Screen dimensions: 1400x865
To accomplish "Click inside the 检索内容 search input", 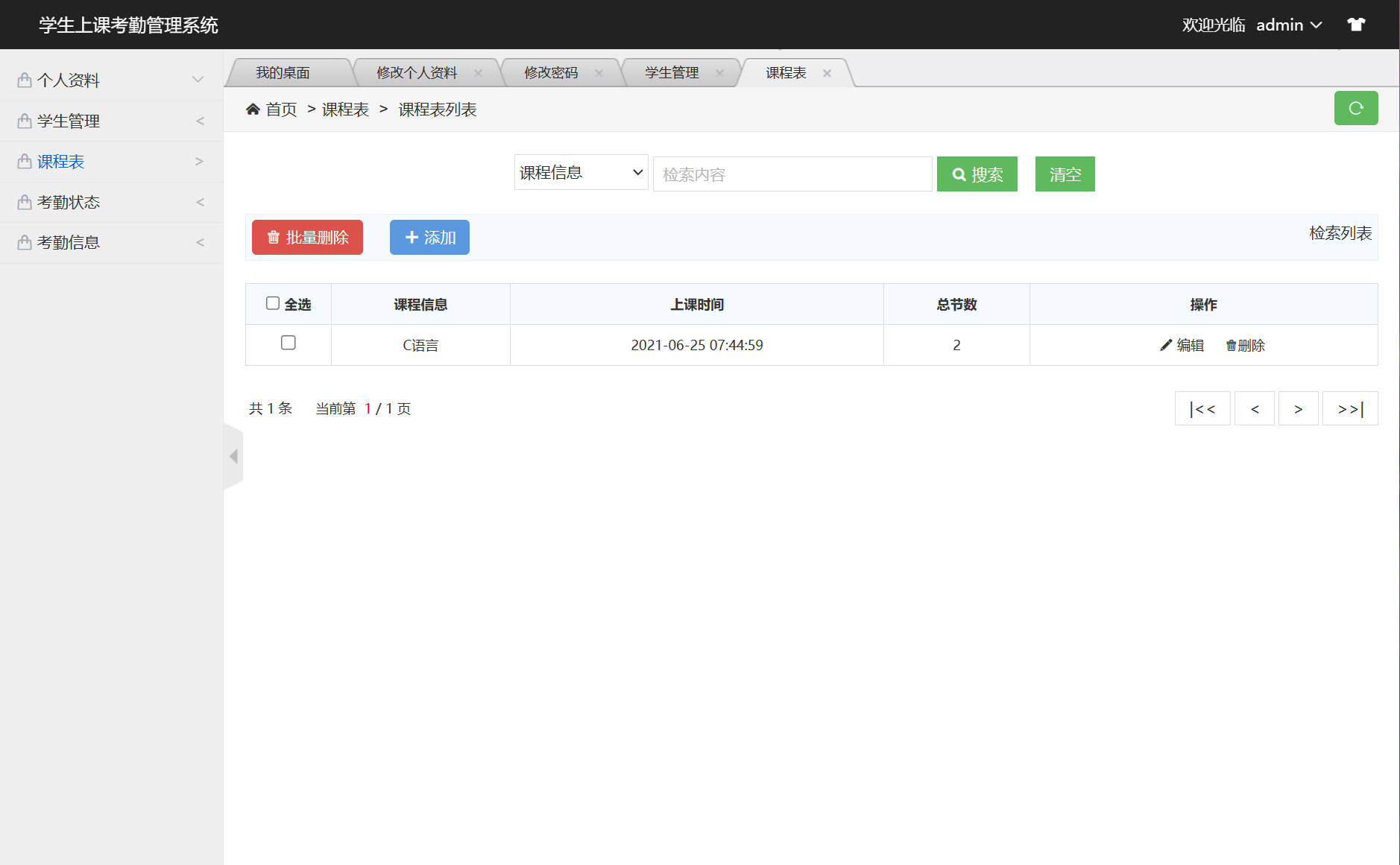I will 790,174.
